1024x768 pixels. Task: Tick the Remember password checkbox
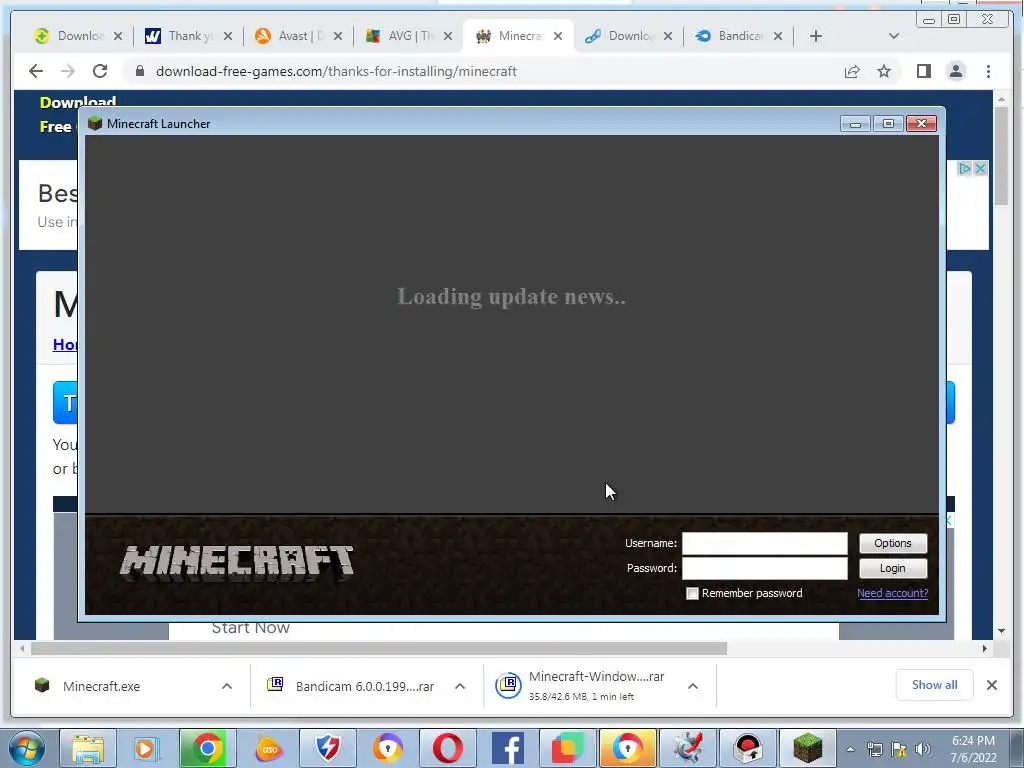[692, 593]
